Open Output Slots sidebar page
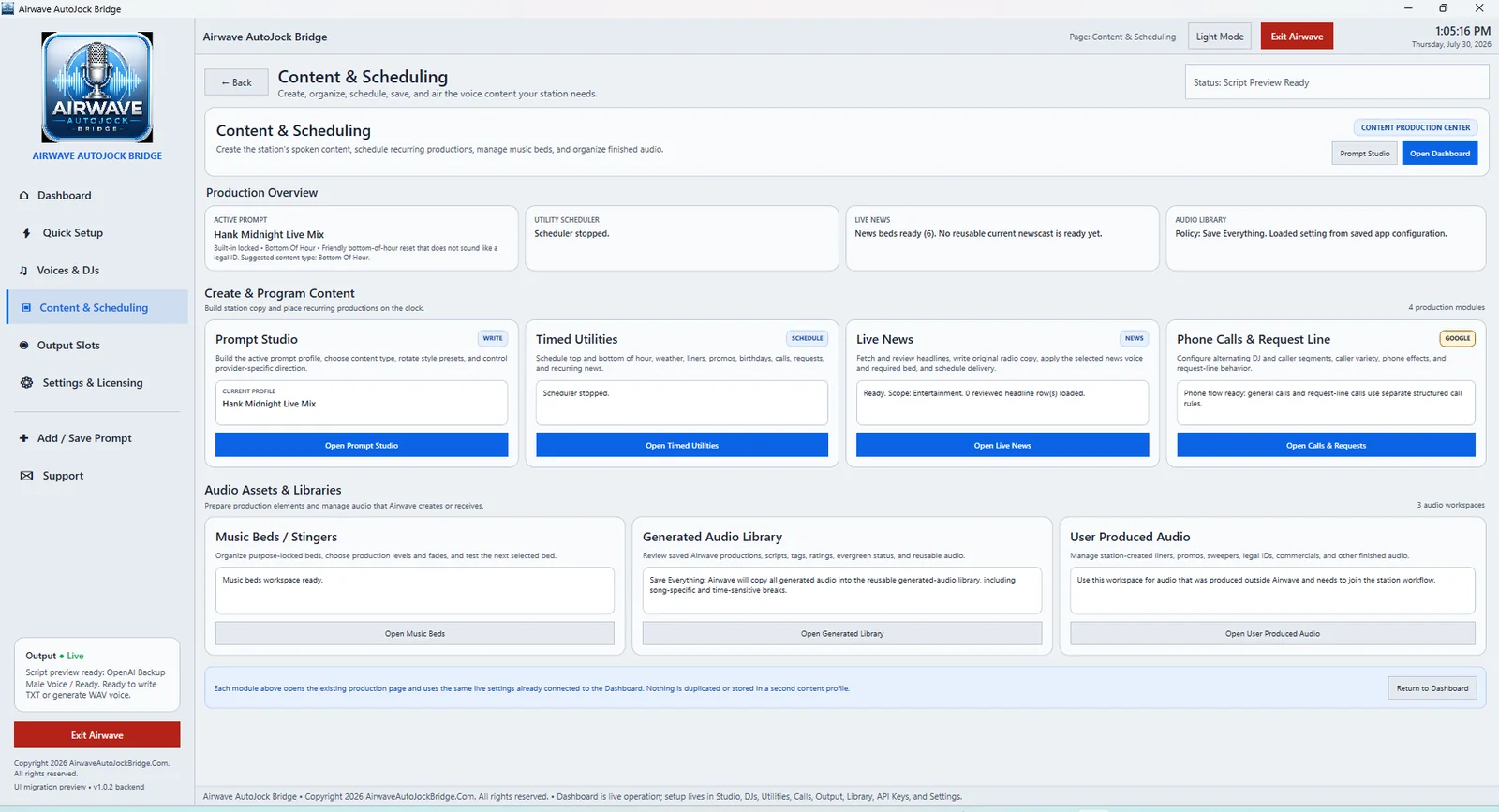Viewport: 1499px width, 812px height. [97, 346]
